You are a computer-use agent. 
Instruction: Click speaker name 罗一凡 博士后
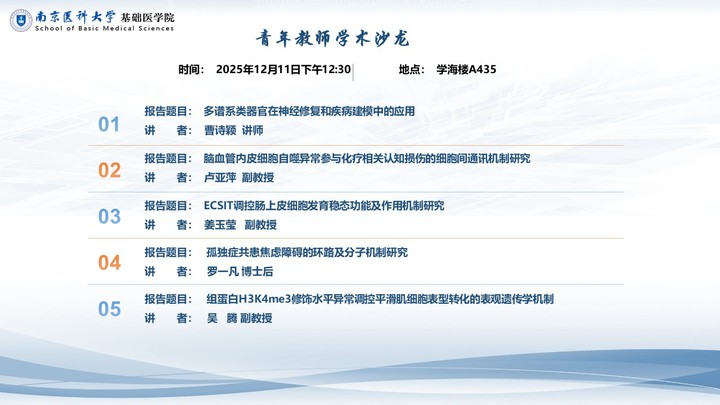(239, 271)
